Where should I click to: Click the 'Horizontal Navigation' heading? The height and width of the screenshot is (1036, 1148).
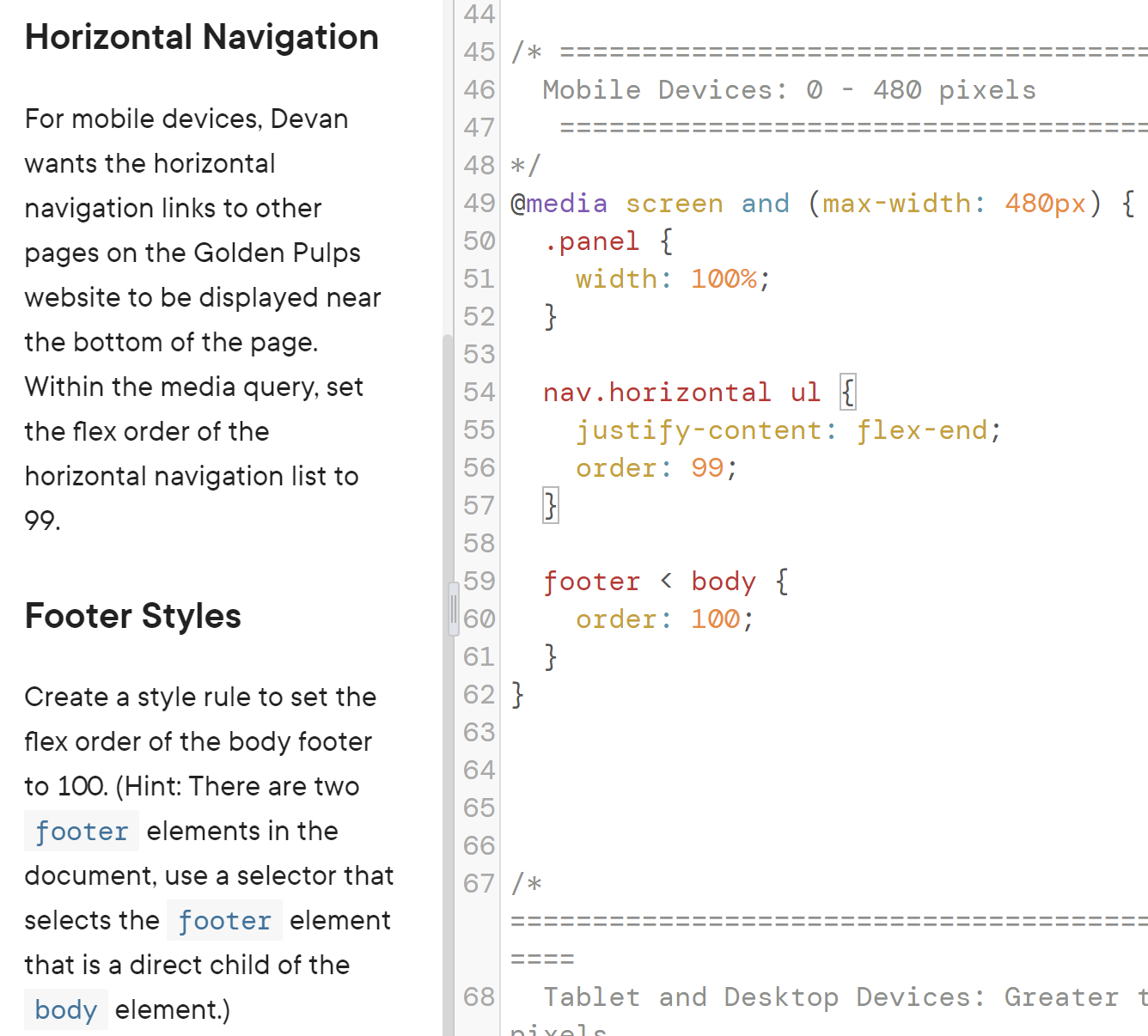[x=201, y=36]
